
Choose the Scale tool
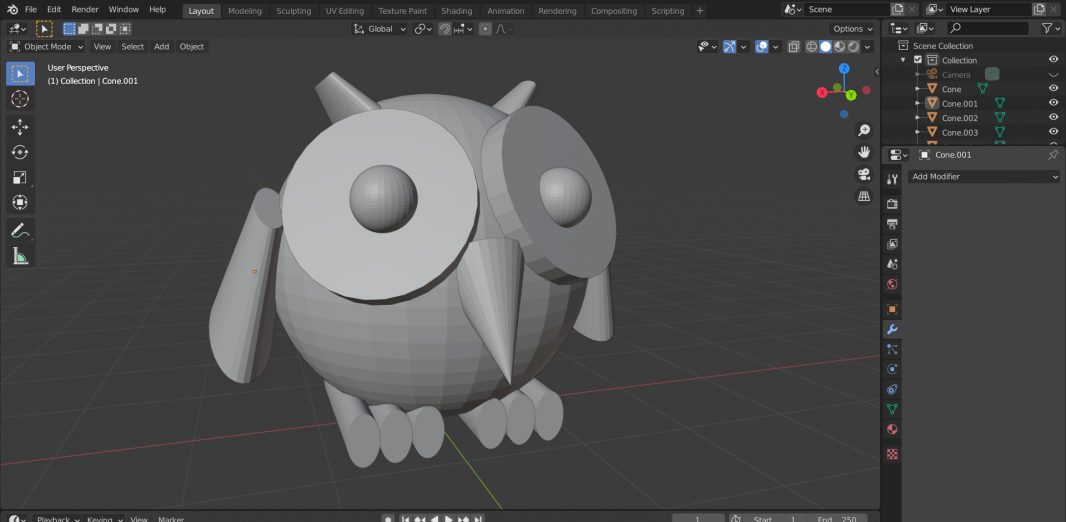click(x=20, y=178)
